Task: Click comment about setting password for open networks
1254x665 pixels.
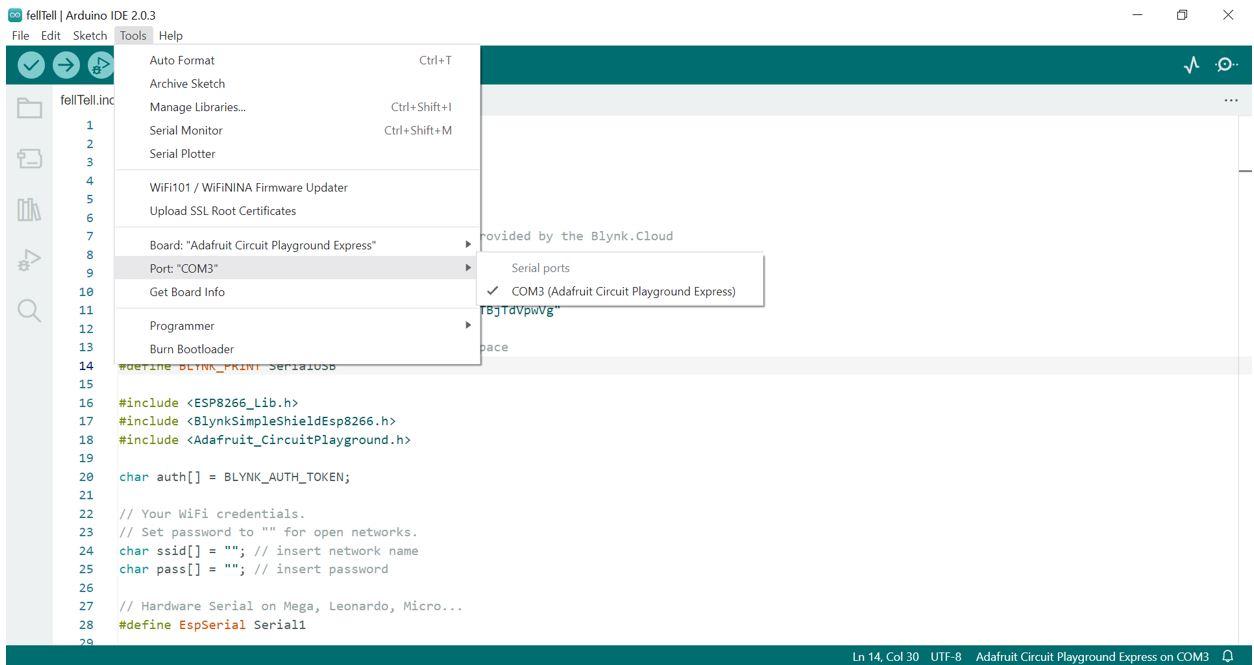Action: click(268, 532)
